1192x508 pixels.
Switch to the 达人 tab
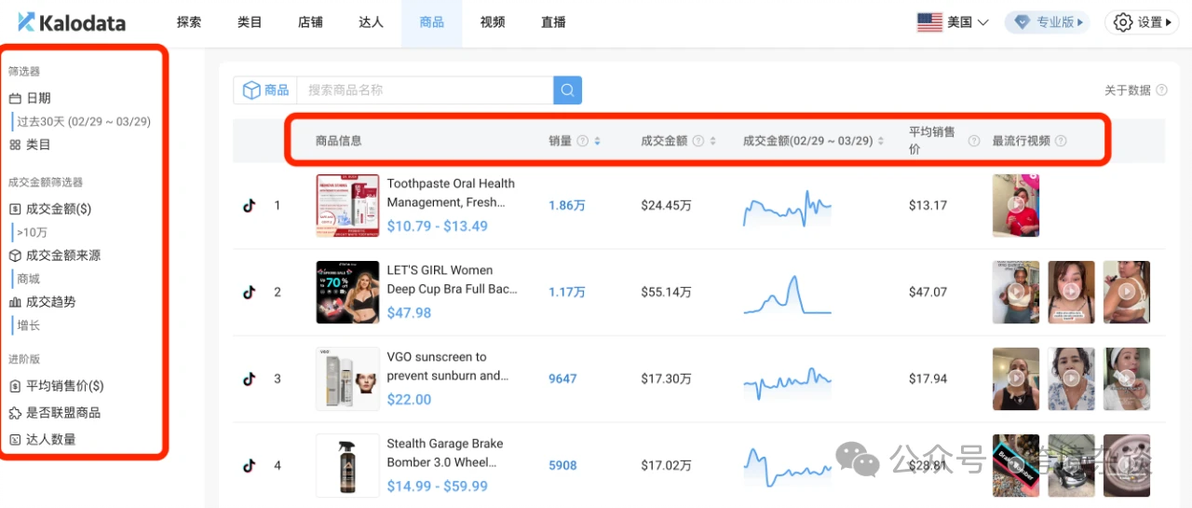(371, 22)
